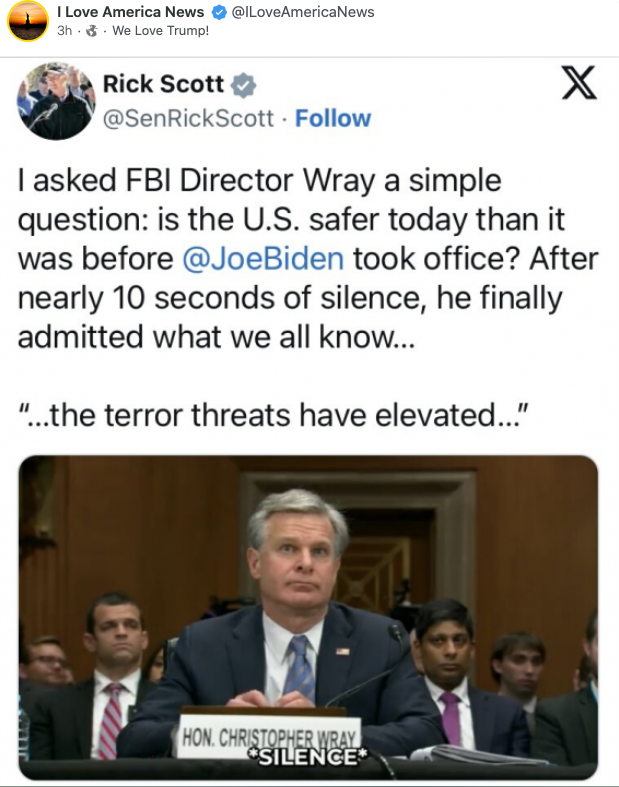Click the X logo in the tweet
Viewport: 619px width, 787px height.
[578, 86]
